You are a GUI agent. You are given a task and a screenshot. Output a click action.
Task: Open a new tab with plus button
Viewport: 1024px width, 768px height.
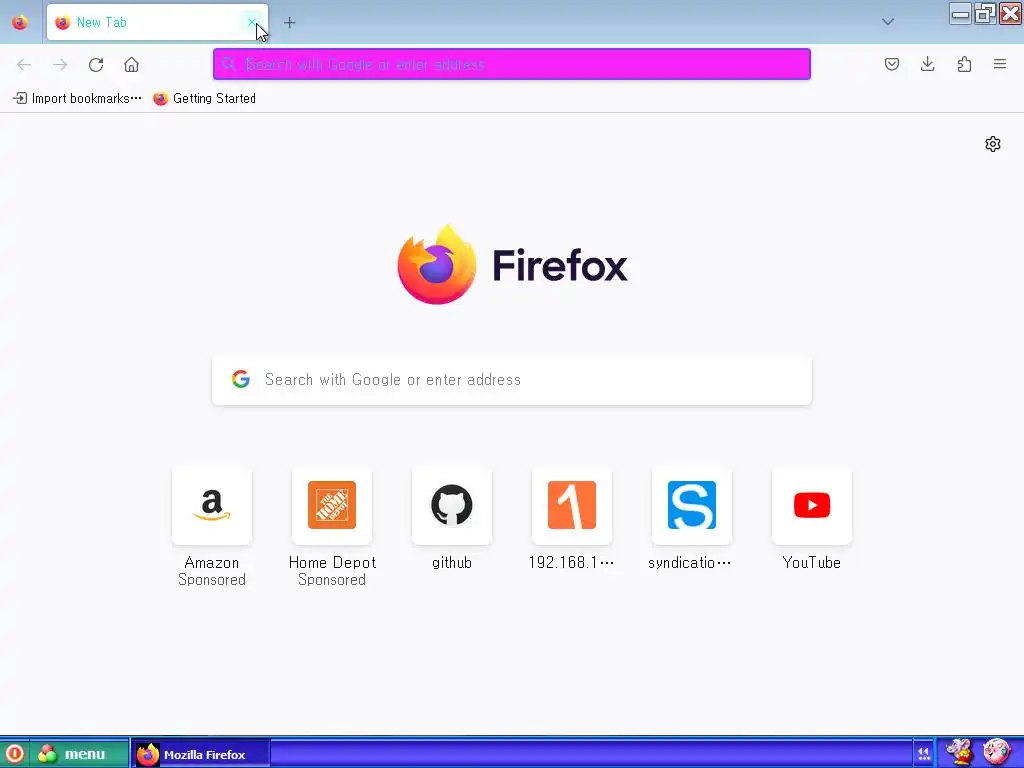tap(289, 23)
